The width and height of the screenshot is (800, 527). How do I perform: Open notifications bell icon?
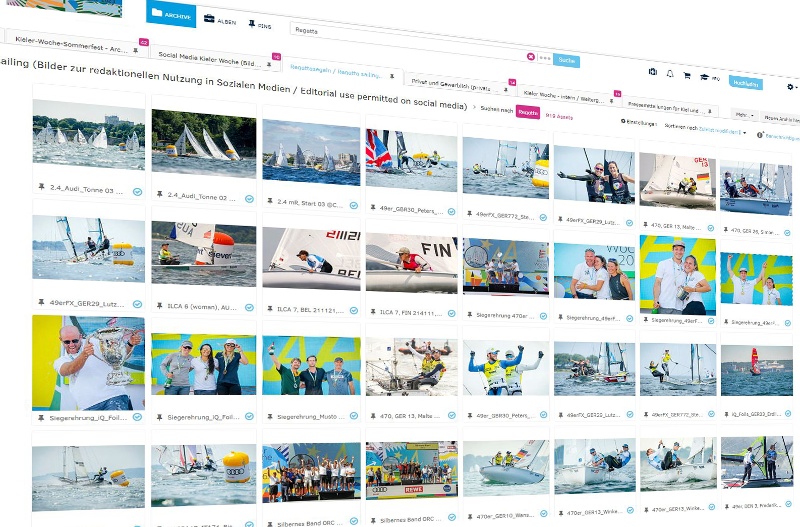point(670,74)
